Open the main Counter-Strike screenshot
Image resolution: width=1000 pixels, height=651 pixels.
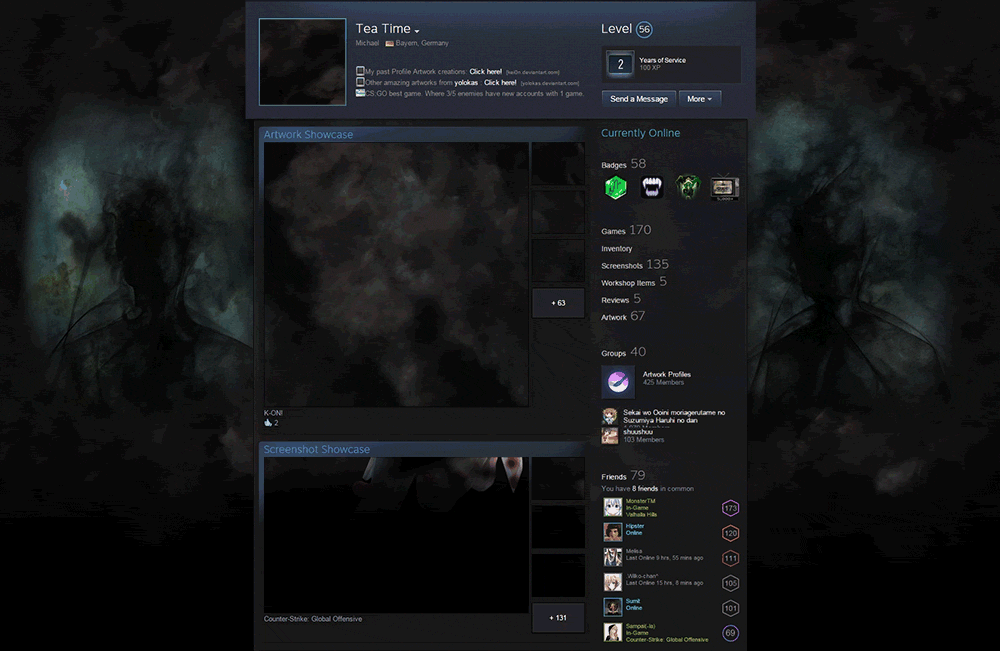(396, 535)
